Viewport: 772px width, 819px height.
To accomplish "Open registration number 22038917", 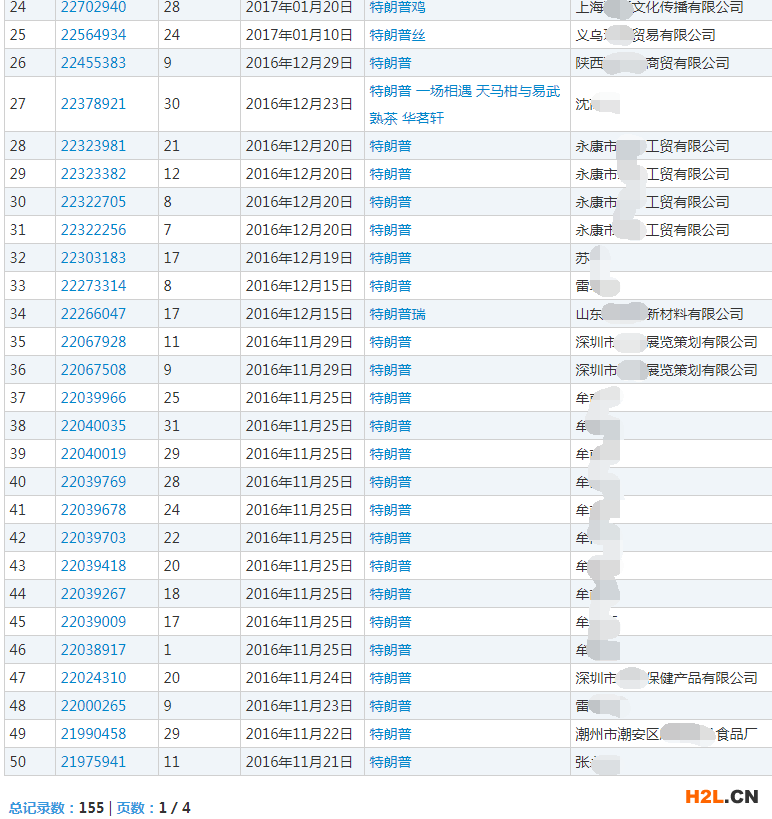I will (93, 650).
